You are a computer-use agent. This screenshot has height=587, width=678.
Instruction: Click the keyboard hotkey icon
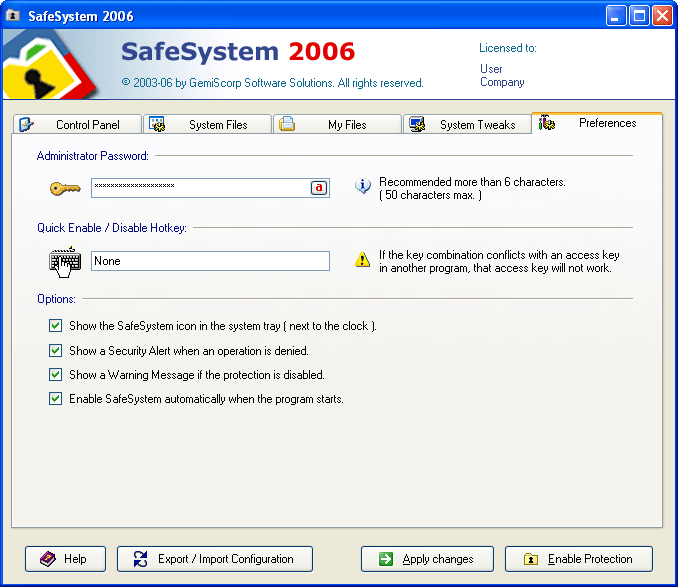pyautogui.click(x=65, y=262)
